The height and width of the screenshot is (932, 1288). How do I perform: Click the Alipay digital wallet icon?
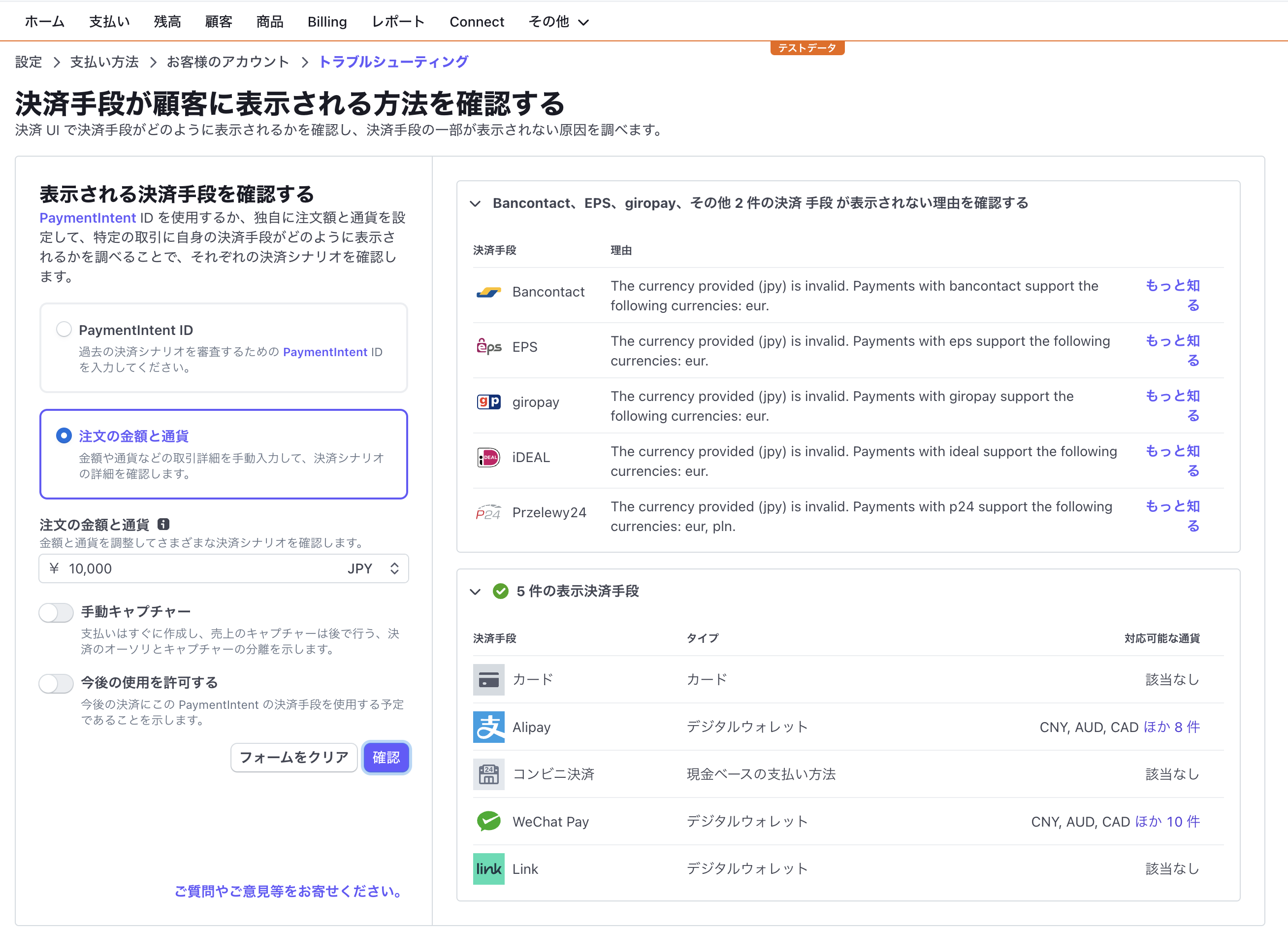(488, 727)
